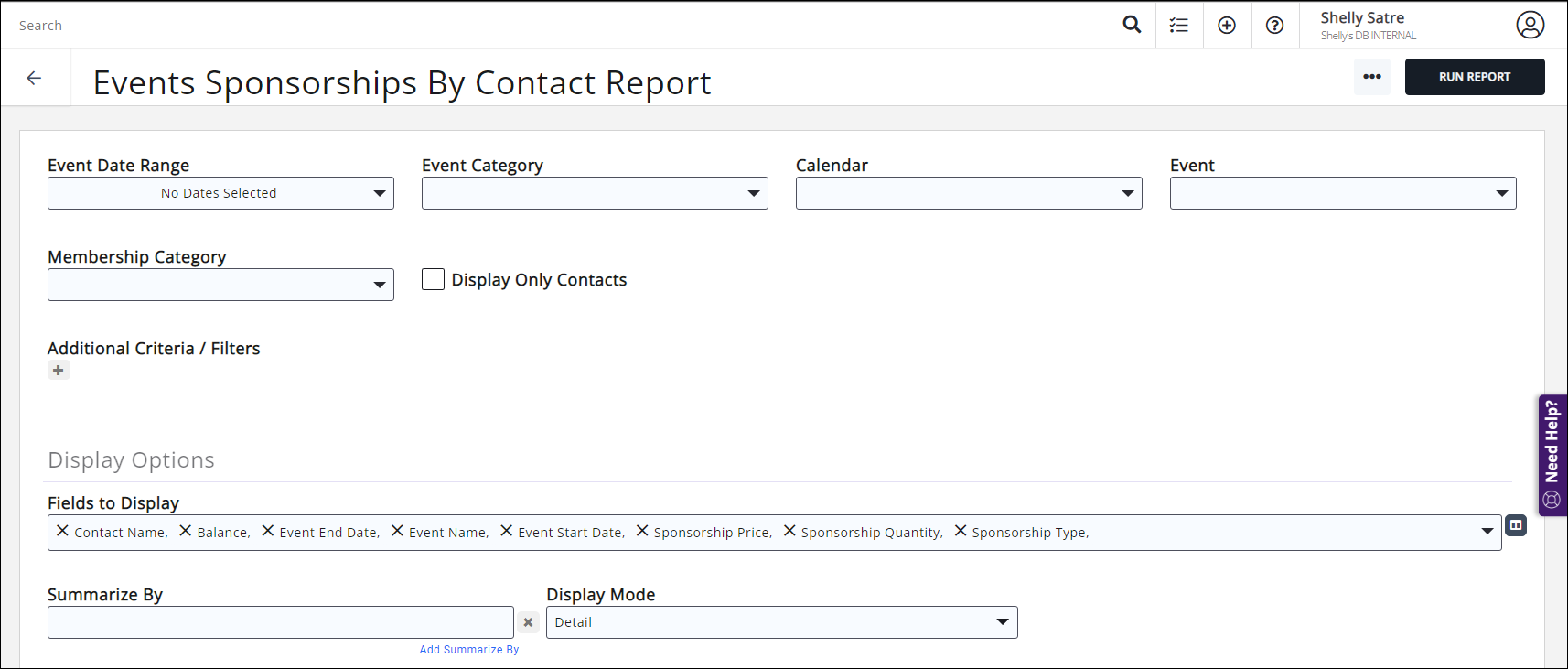Screen dimensions: 1568x669
Task: Open the Need Help side tab
Action: tap(1552, 455)
